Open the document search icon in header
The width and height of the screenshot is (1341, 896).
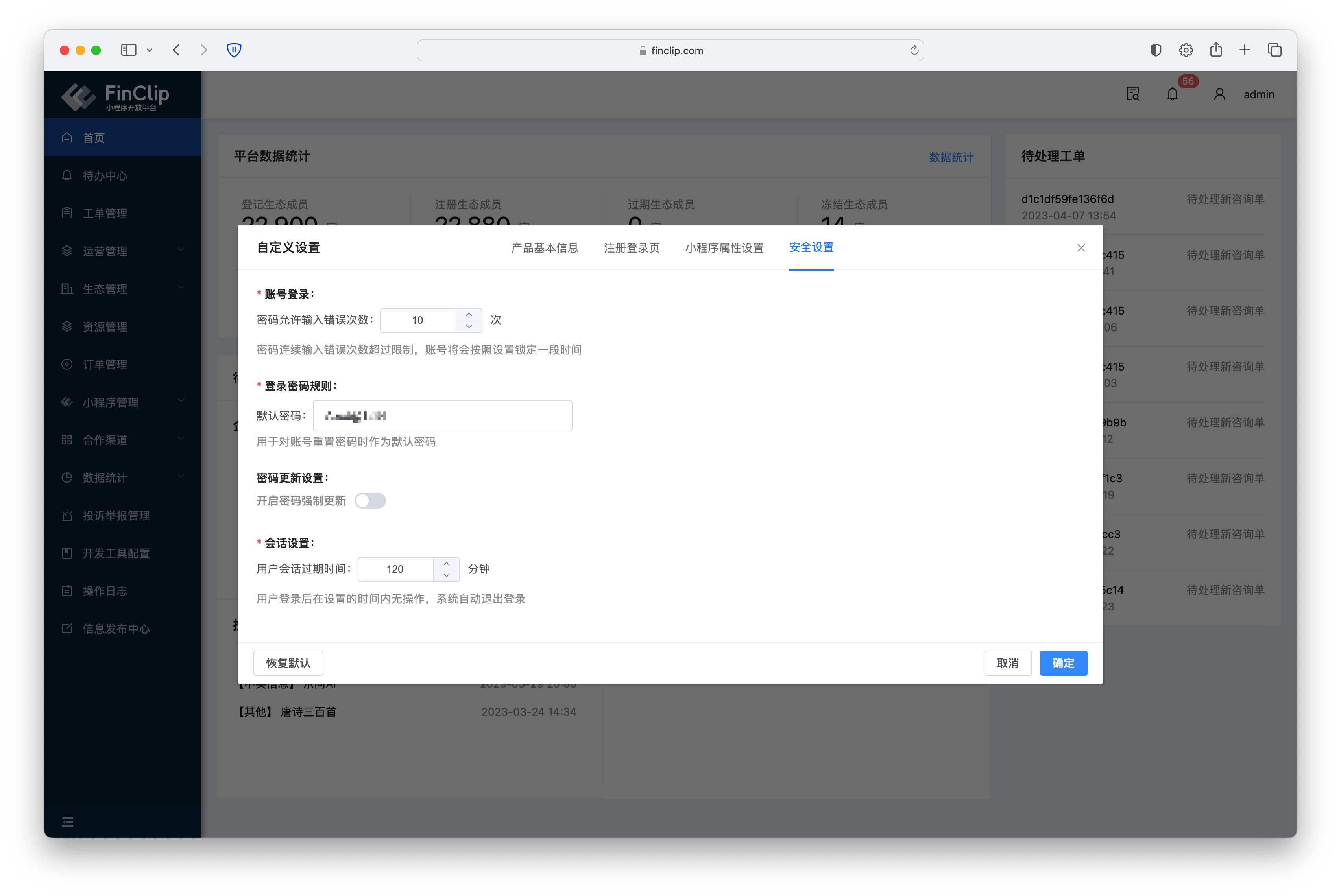[1132, 94]
